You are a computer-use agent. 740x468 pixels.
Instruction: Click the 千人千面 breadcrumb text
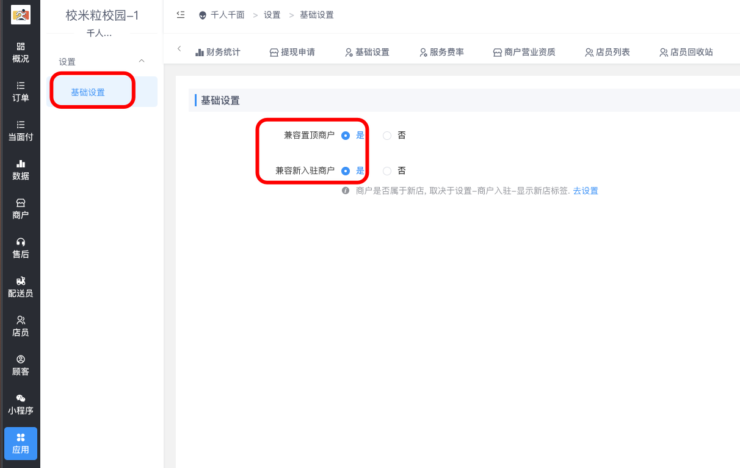click(x=227, y=15)
